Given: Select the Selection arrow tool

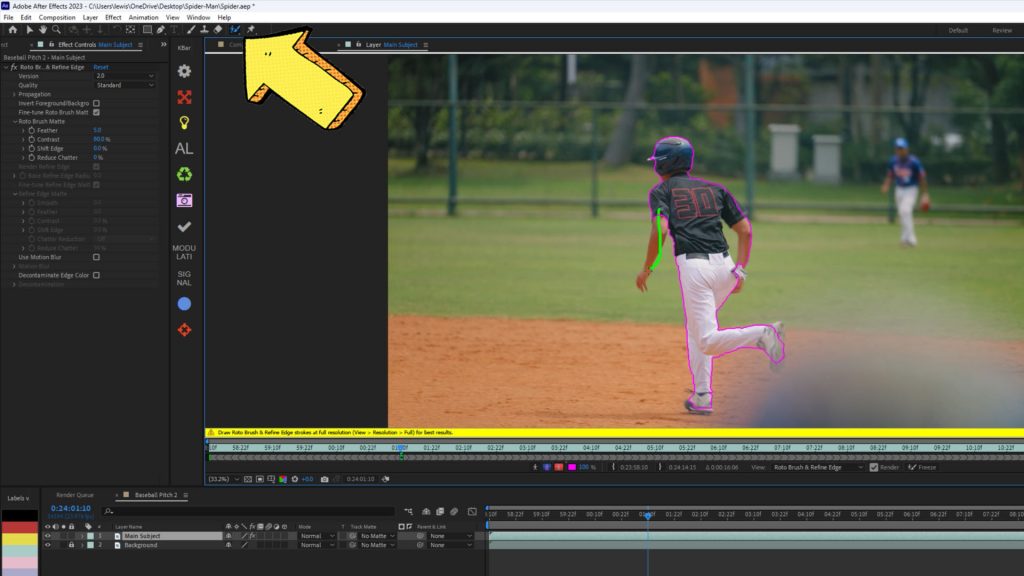Looking at the screenshot, I should 29,30.
